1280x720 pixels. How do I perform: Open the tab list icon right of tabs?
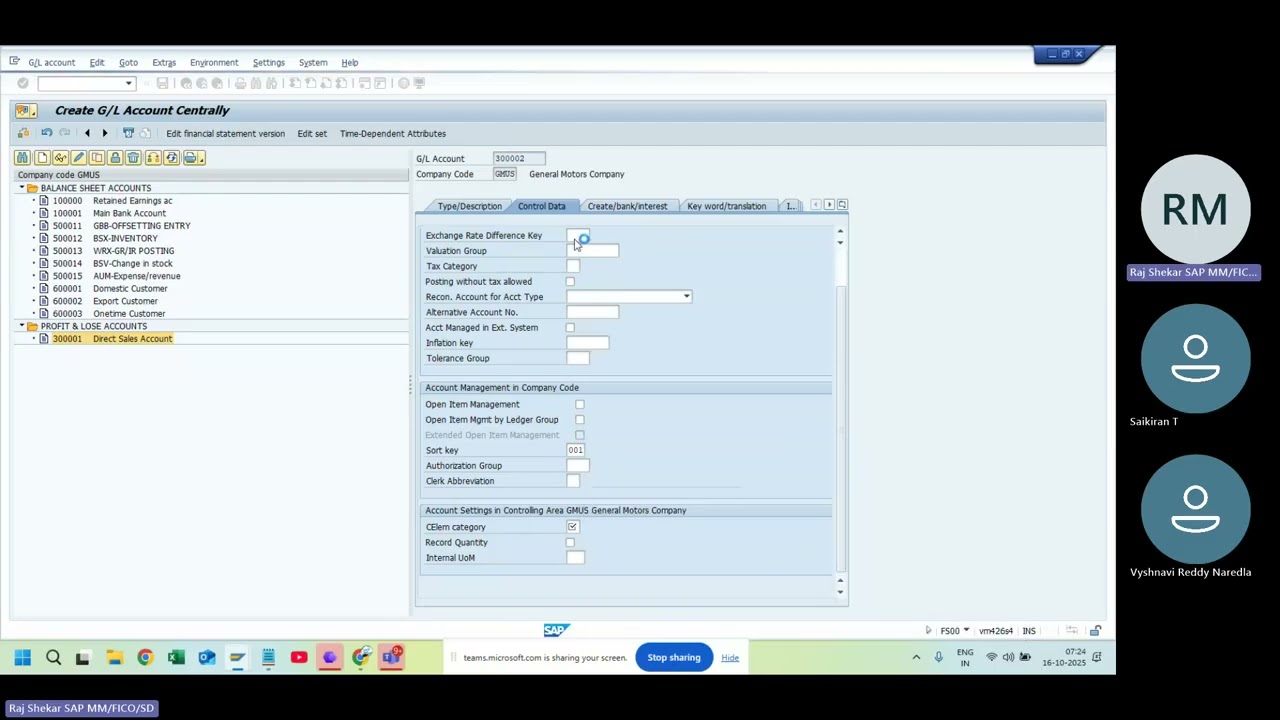(x=842, y=205)
